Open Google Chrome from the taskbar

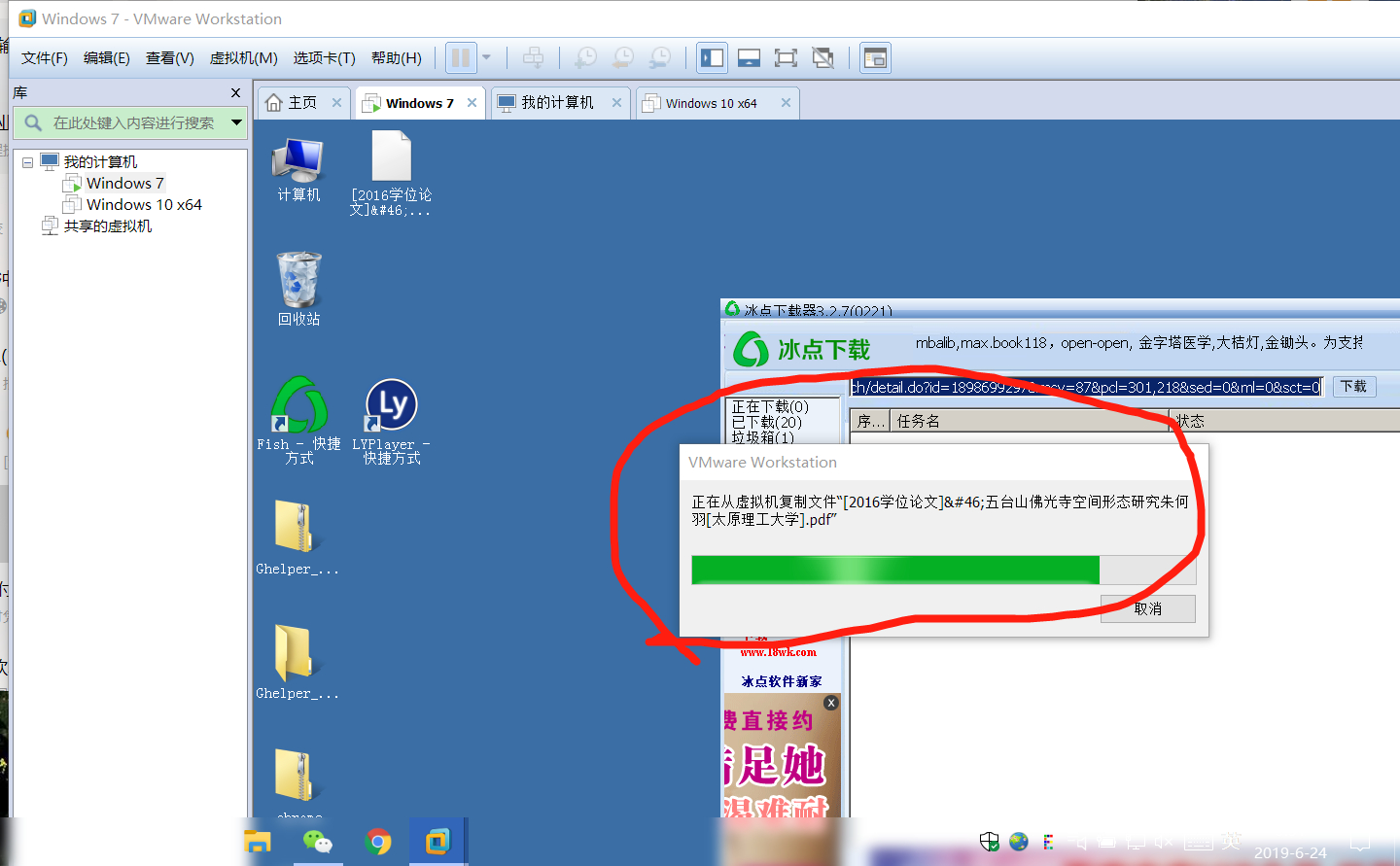[378, 842]
